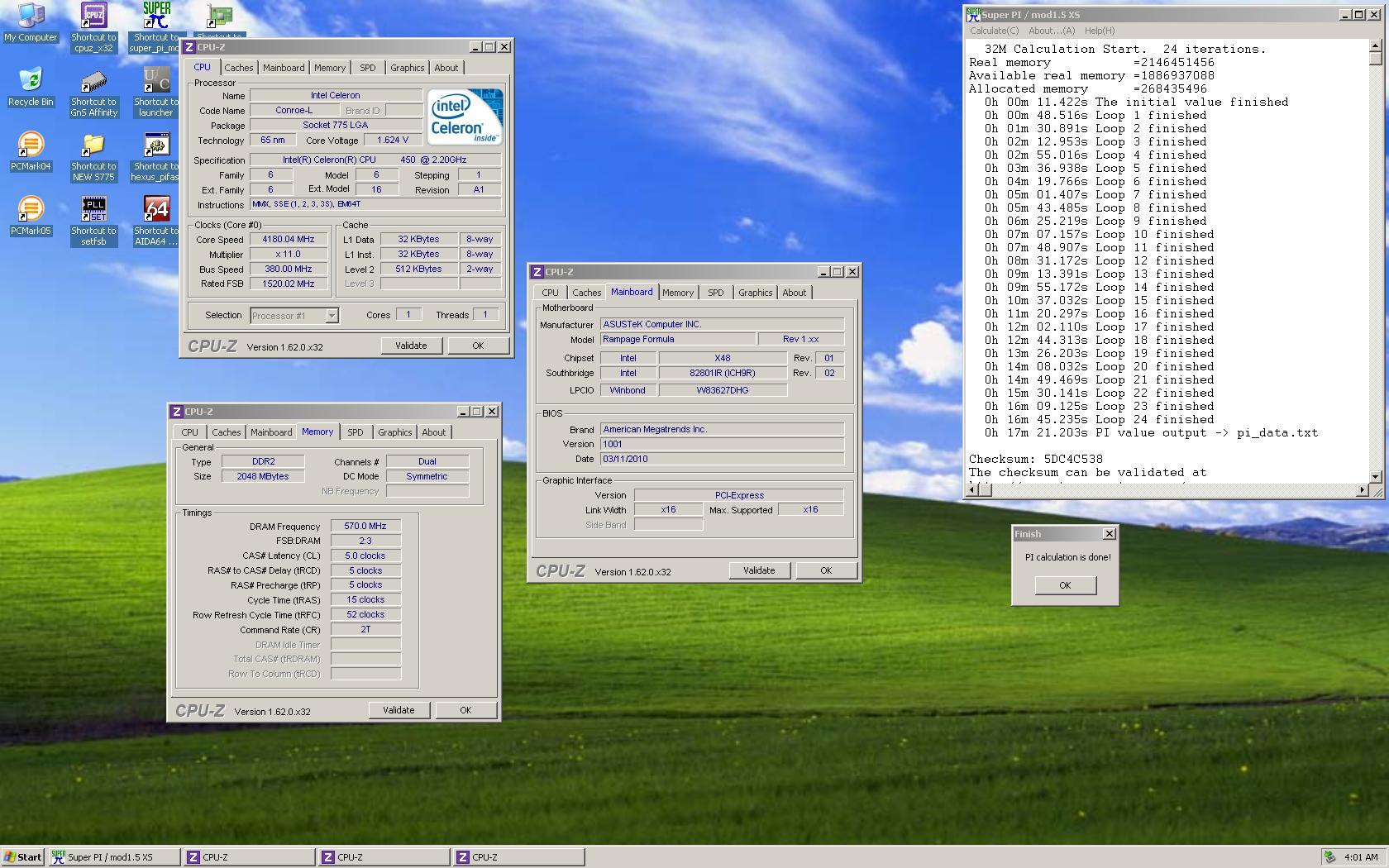Click the Super PI vertical scrollbar down arrow
1389x868 pixels.
(x=1376, y=477)
